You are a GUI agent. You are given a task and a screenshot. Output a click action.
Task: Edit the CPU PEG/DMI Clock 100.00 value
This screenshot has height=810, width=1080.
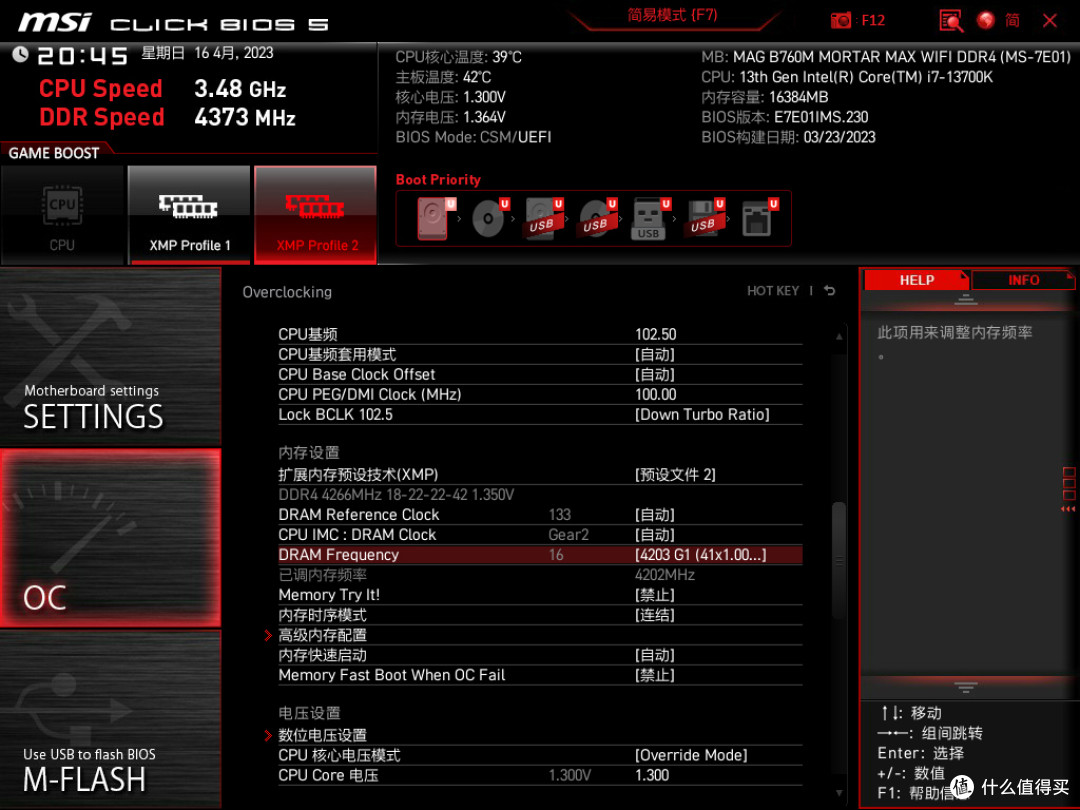click(x=656, y=395)
